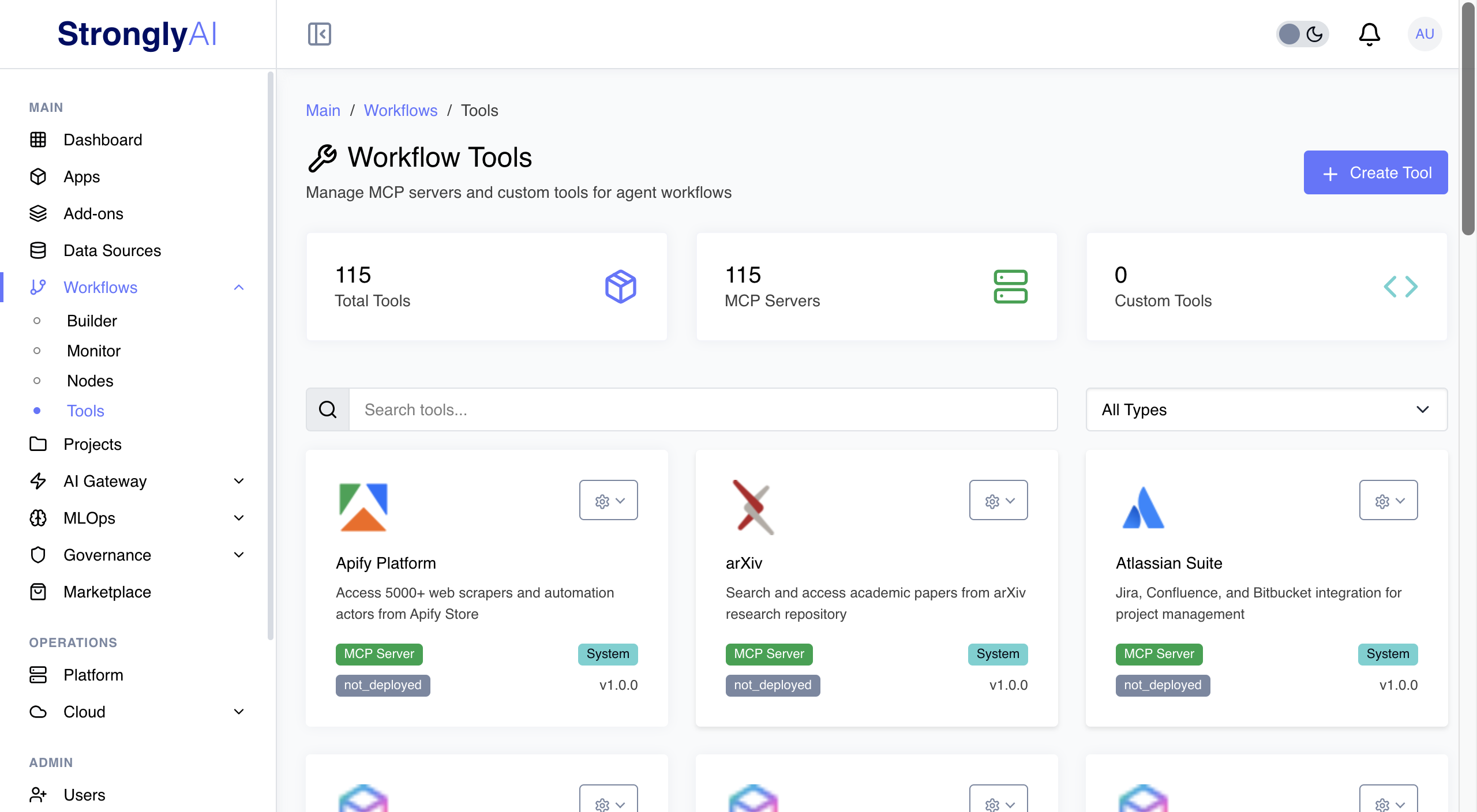Open the notifications bell
Viewport: 1477px width, 812px height.
click(1370, 34)
